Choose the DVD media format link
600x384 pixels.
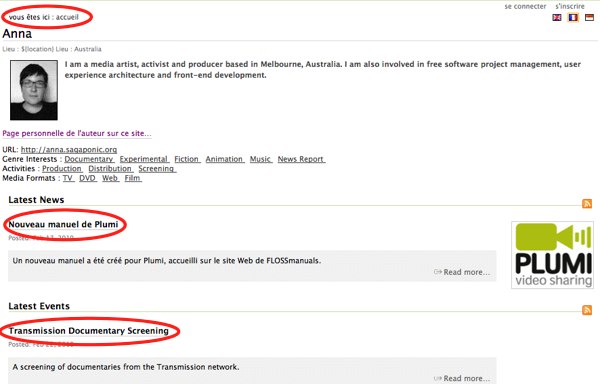[88, 178]
